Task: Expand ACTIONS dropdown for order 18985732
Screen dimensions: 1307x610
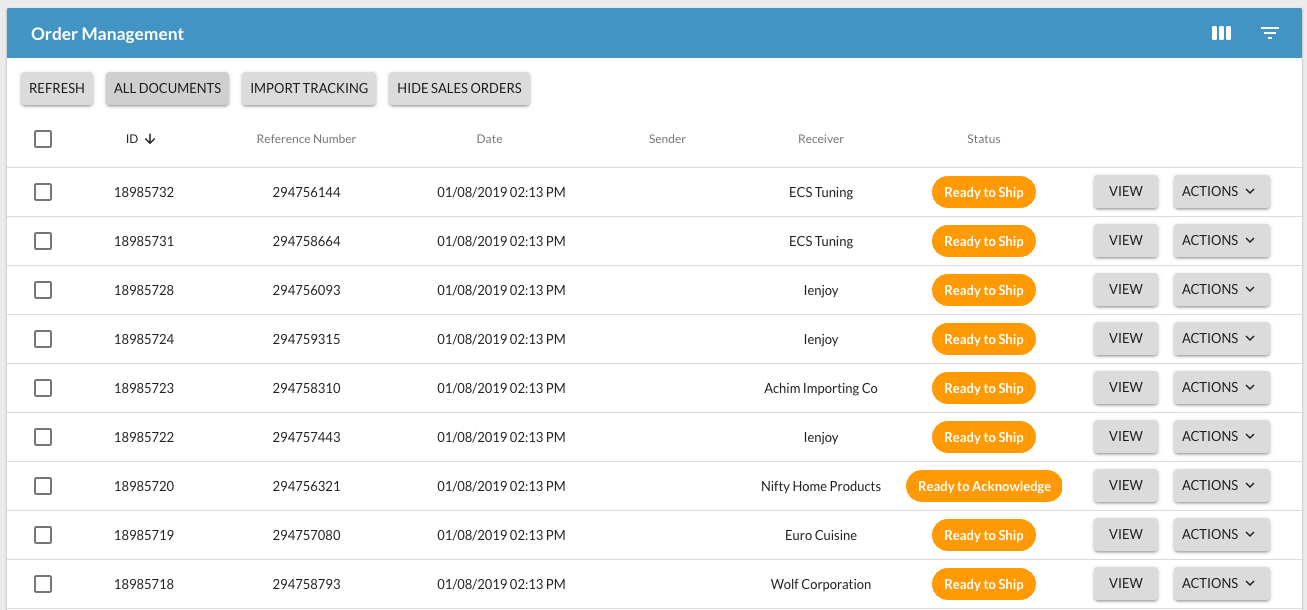Action: coord(1221,192)
